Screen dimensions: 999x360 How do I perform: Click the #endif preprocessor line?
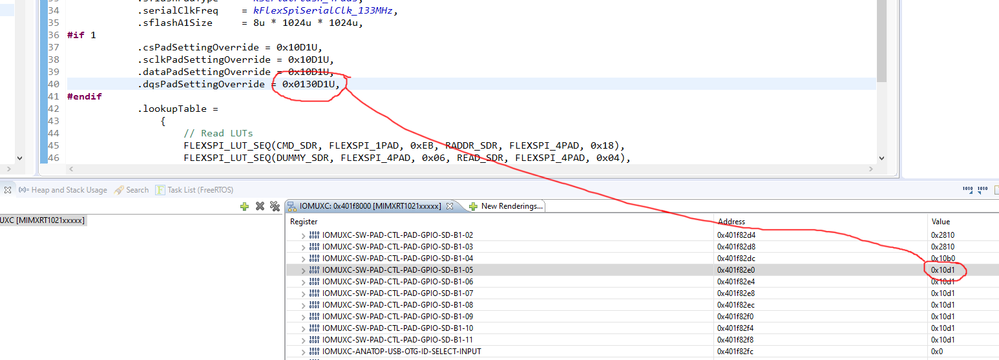click(84, 96)
